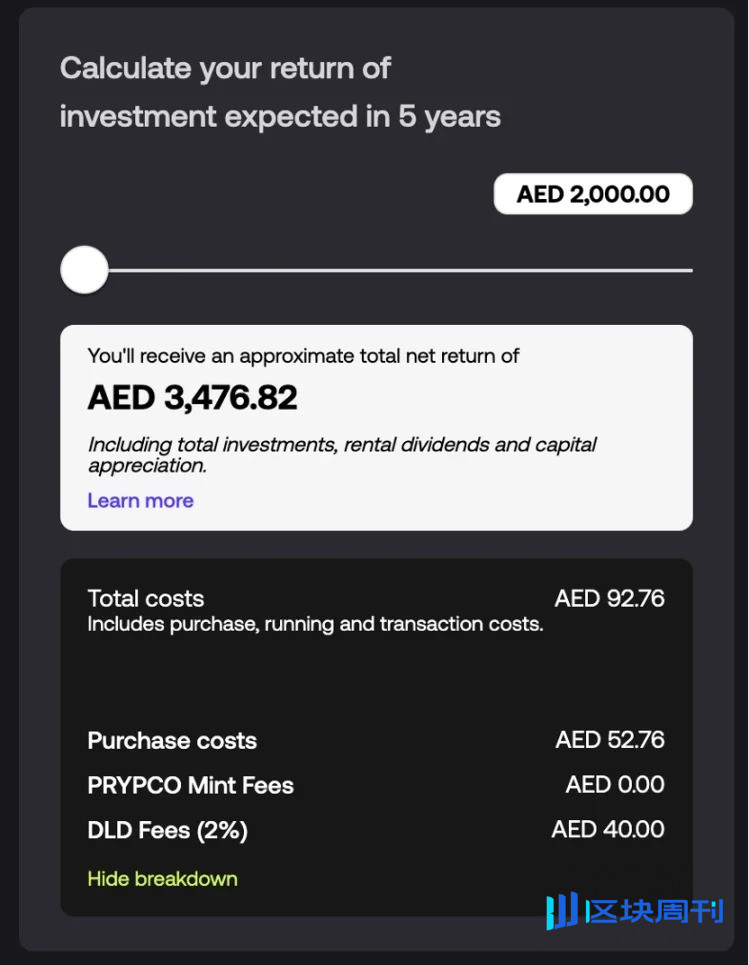Click the AED 2,000.00 amount field
The image size is (749, 965).
593,194
